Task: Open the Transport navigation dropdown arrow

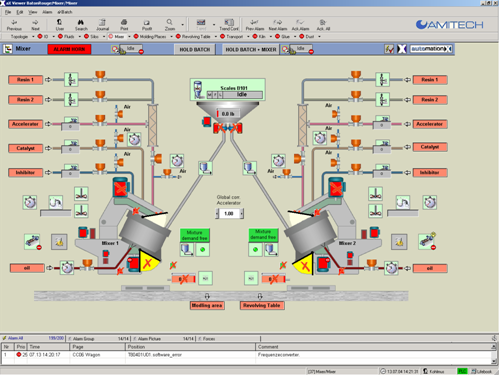Action: pos(248,36)
